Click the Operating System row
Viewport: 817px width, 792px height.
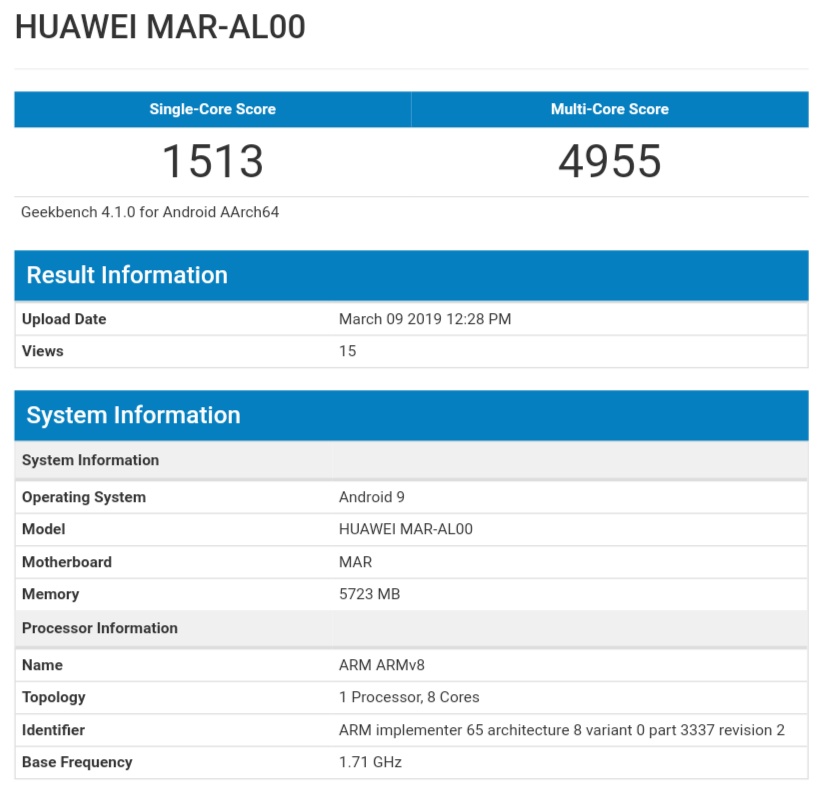click(79, 497)
